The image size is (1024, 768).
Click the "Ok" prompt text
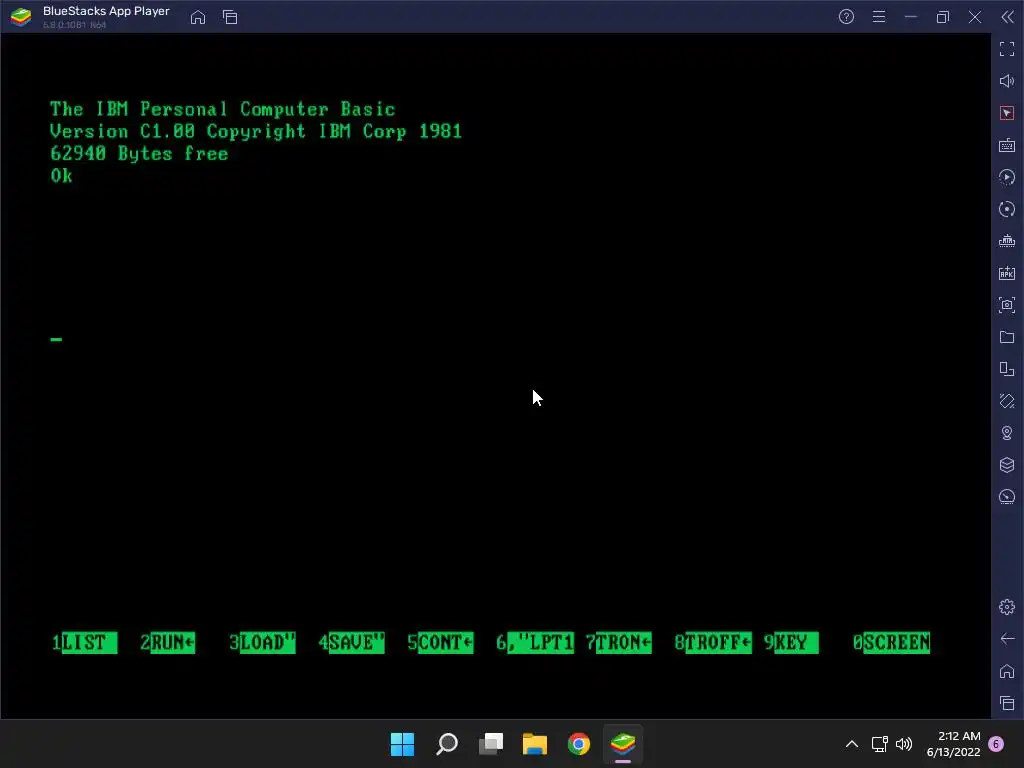coord(61,176)
